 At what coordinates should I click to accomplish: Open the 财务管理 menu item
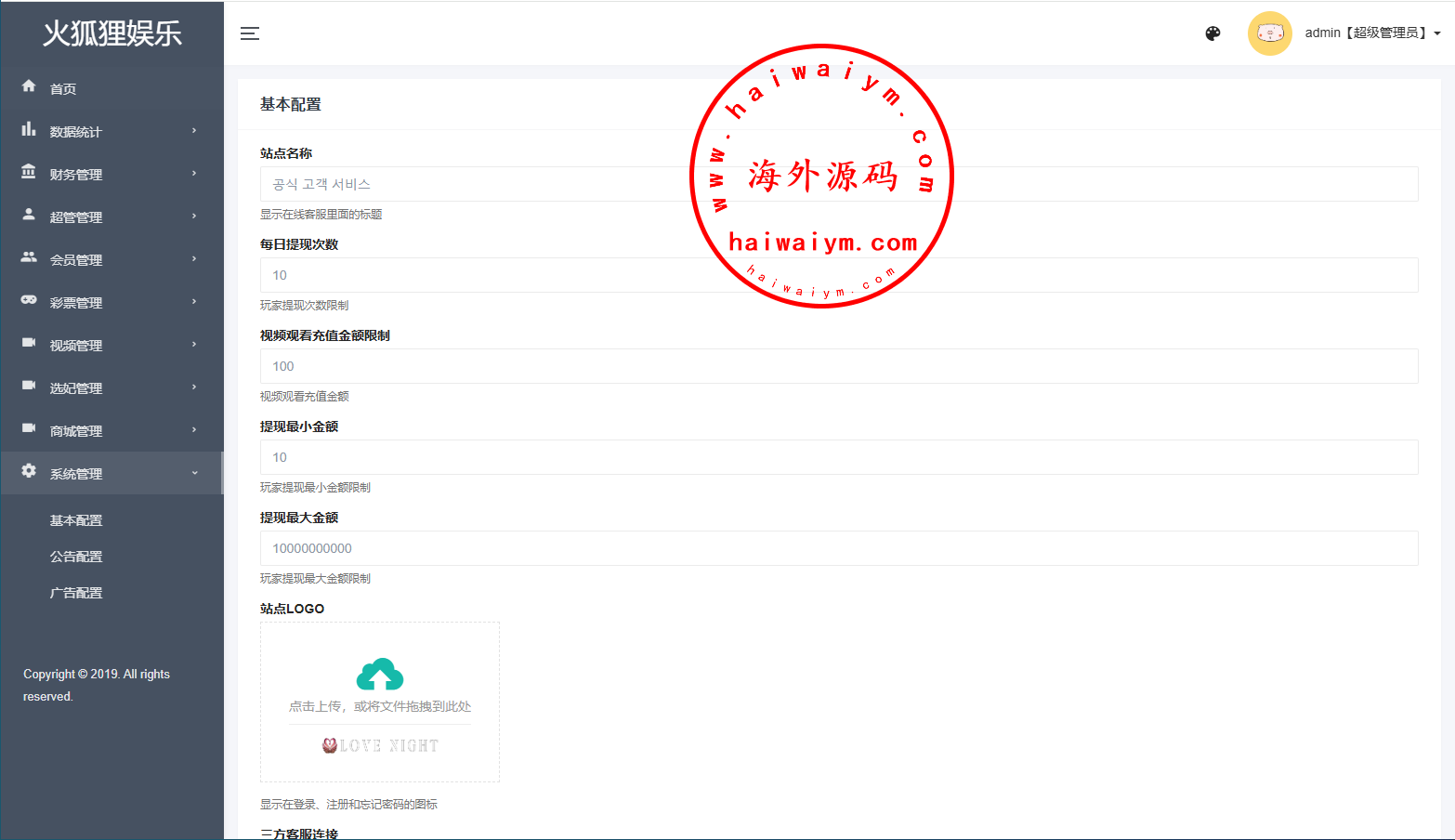[111, 174]
